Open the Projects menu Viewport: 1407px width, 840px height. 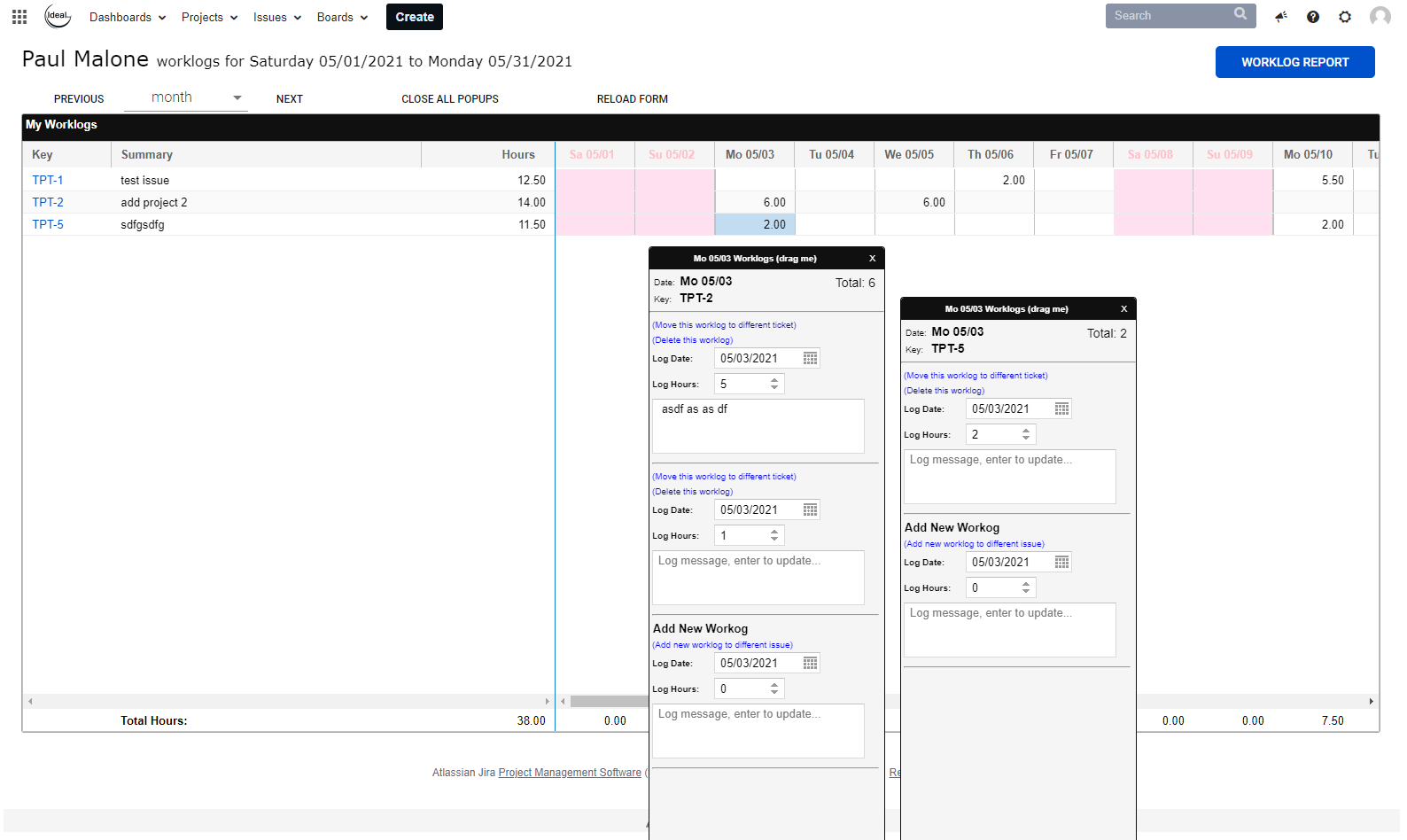pyautogui.click(x=209, y=18)
